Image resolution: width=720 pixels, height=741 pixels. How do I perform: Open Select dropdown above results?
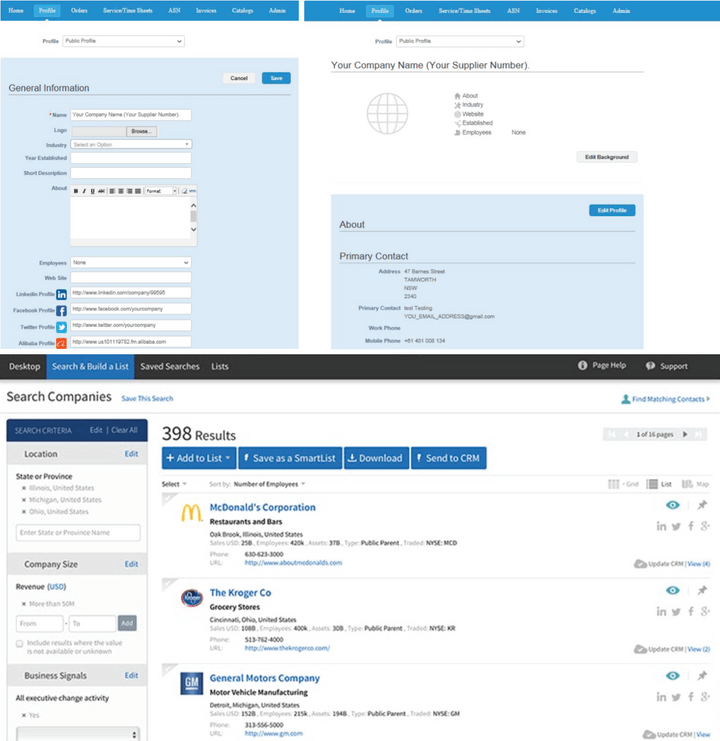(174, 484)
